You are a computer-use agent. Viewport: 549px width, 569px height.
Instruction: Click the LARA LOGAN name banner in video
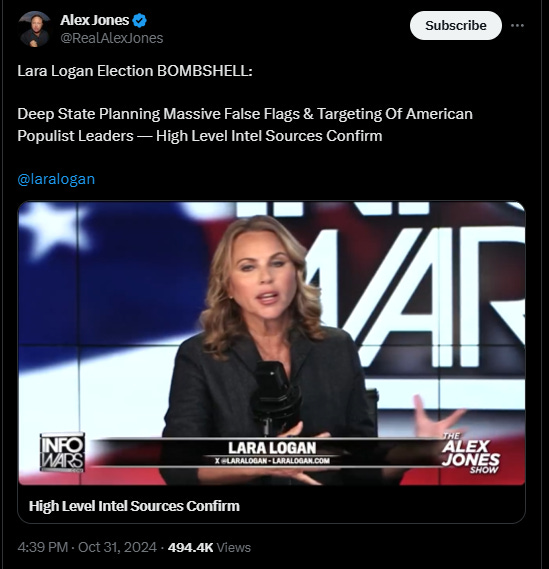(272, 448)
